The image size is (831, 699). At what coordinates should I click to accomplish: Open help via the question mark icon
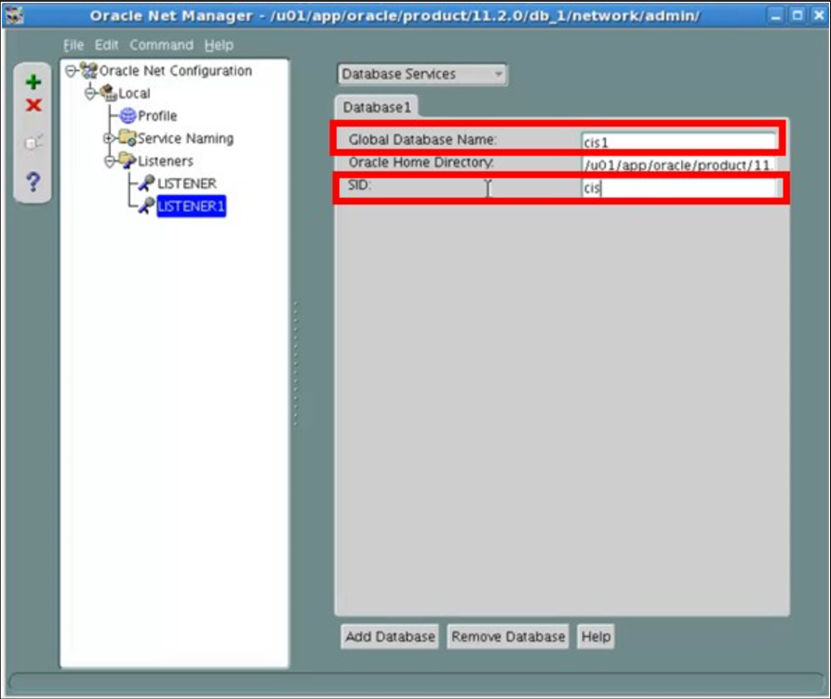[x=33, y=182]
